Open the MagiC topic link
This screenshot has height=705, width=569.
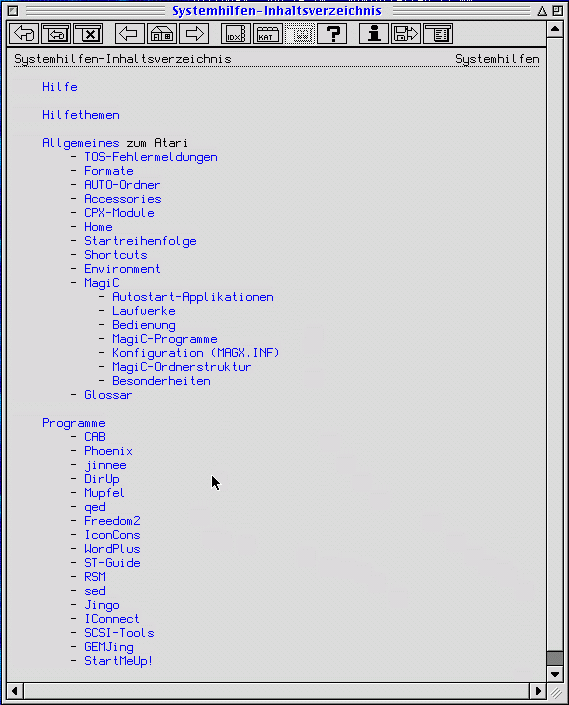102,283
